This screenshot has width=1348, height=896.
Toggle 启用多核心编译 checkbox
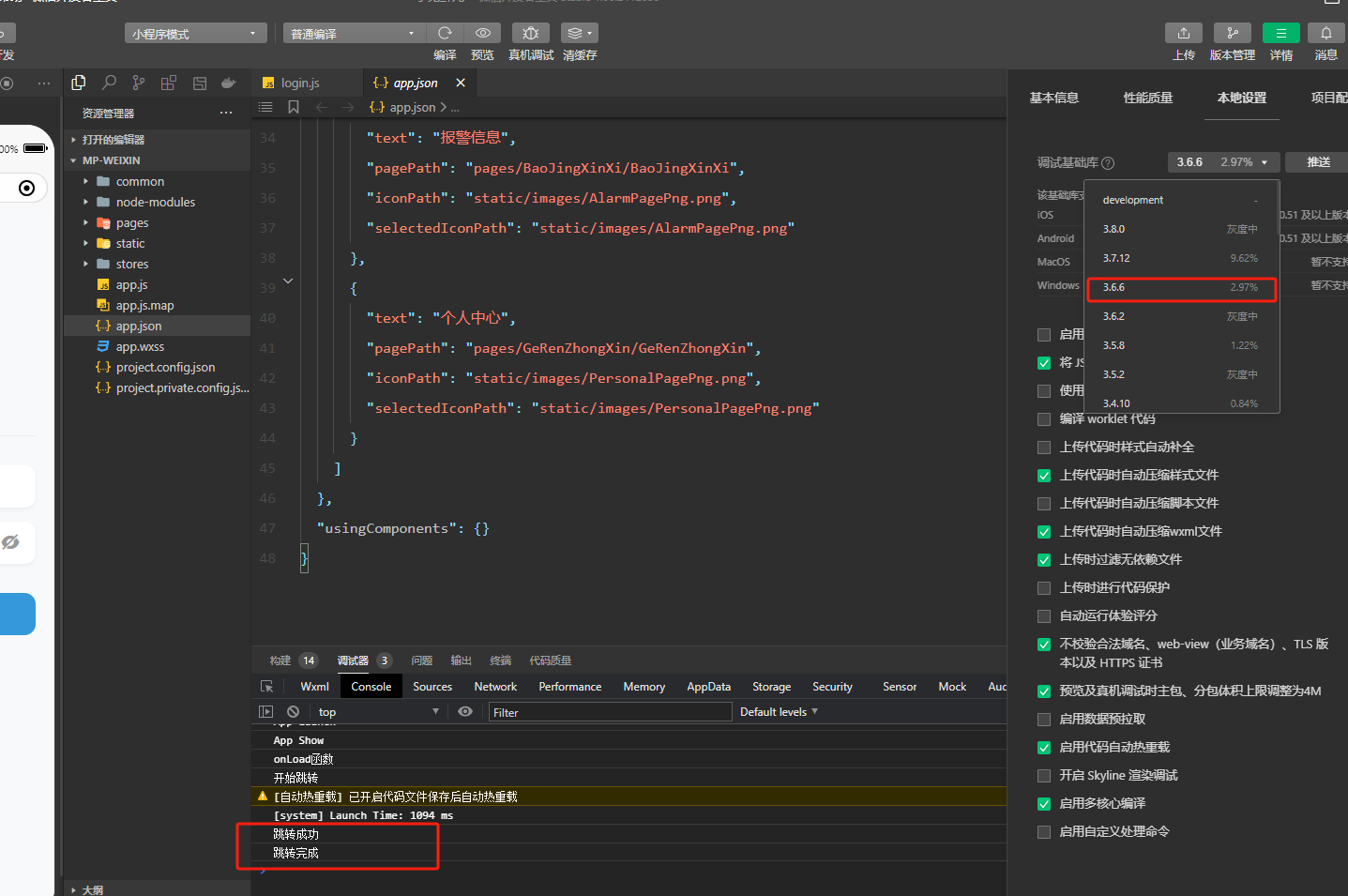click(1044, 804)
